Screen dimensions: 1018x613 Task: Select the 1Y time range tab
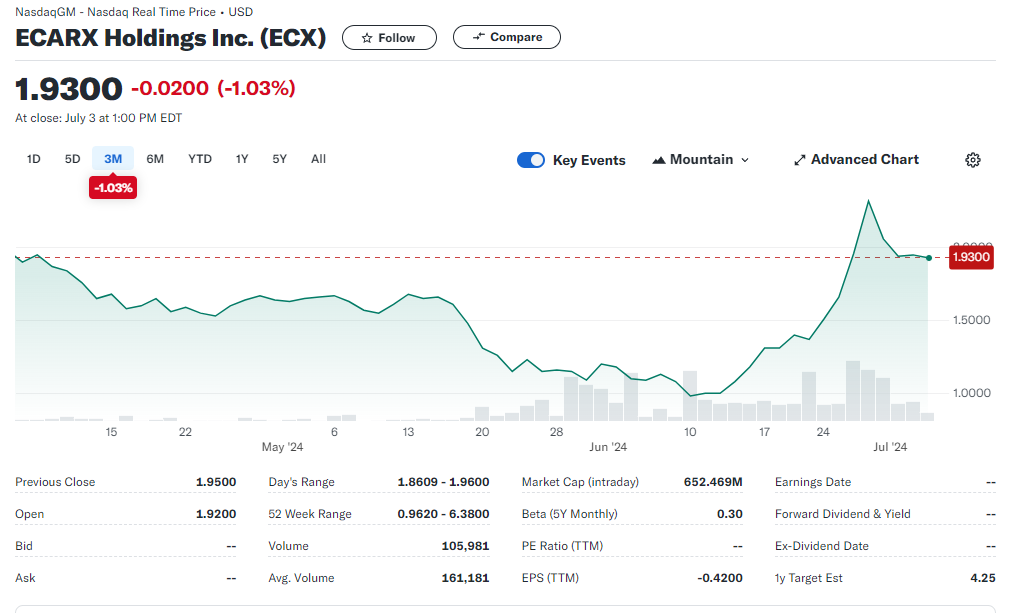pyautogui.click(x=242, y=159)
